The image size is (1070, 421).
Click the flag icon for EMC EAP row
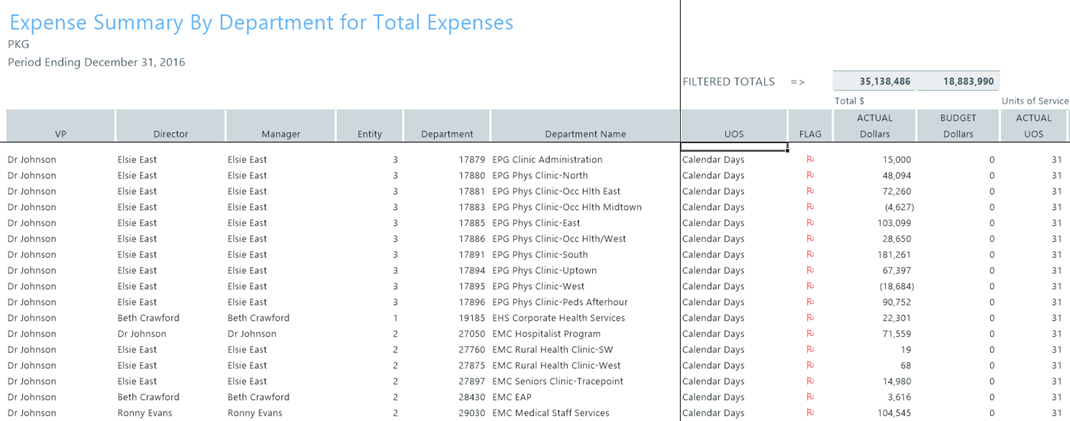pyautogui.click(x=809, y=397)
